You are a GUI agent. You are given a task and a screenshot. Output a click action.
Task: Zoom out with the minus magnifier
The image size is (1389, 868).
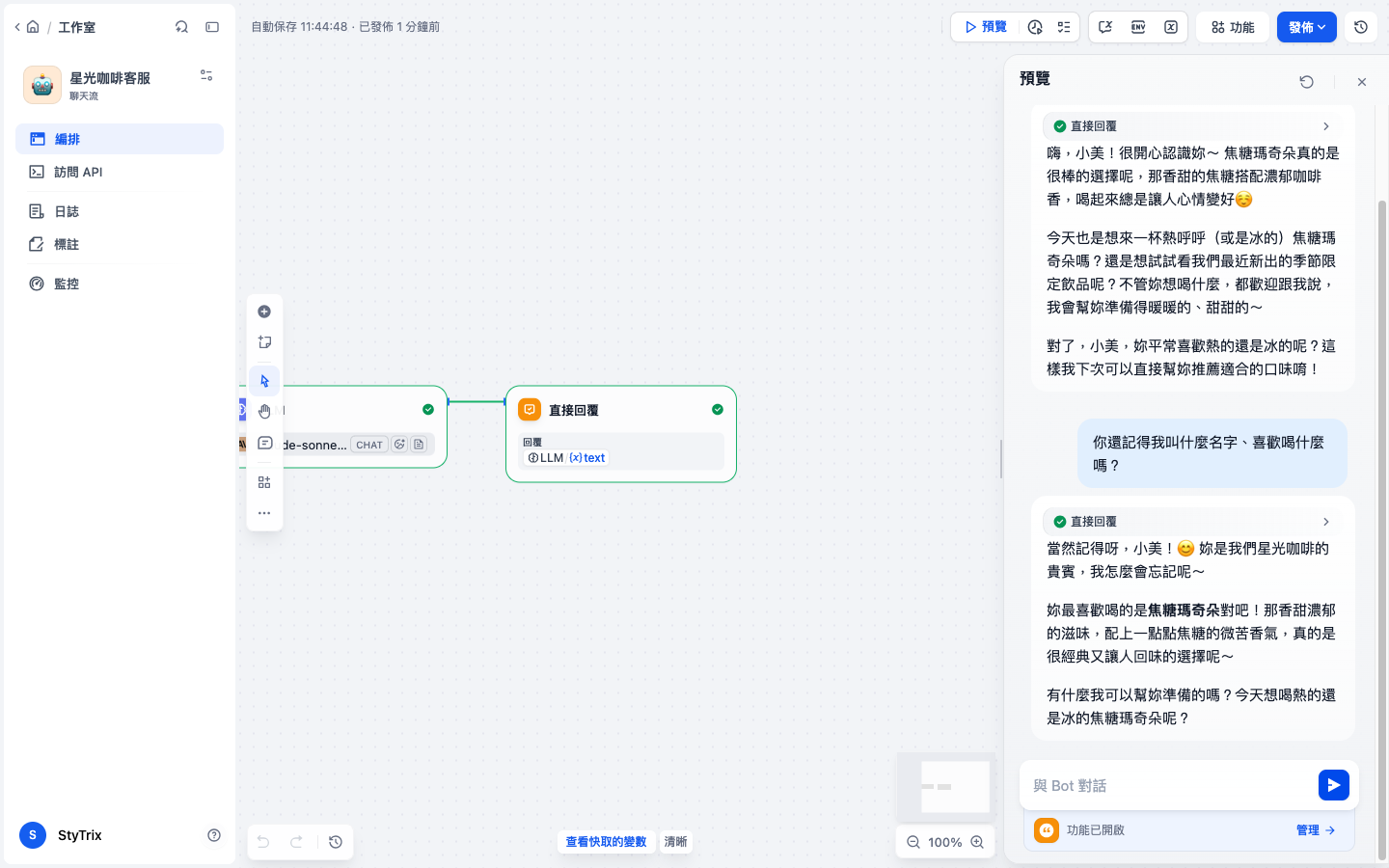(913, 842)
